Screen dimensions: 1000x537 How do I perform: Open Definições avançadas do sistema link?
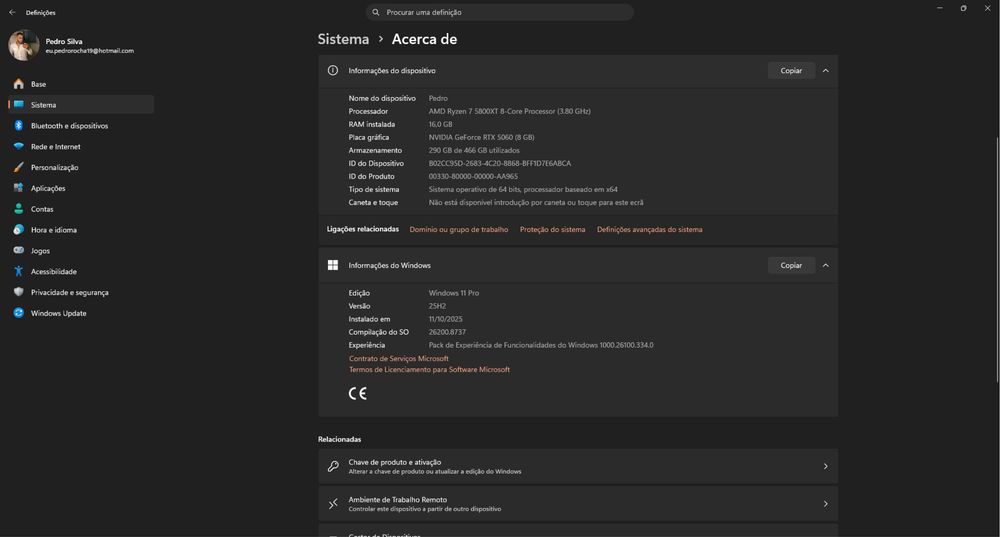click(649, 230)
